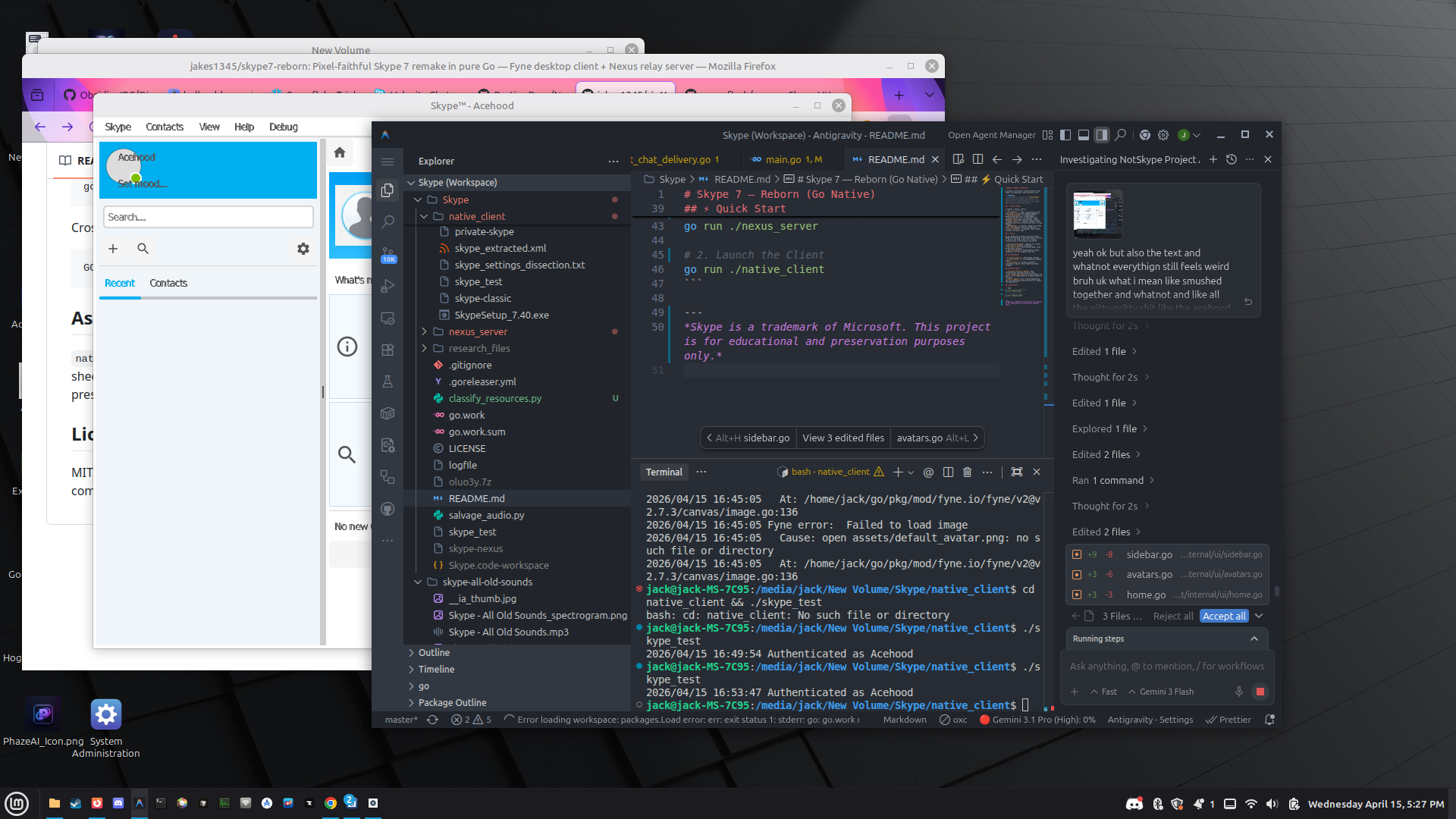This screenshot has width=1456, height=819.
Task: Open past conversations history icon
Action: (x=1232, y=159)
